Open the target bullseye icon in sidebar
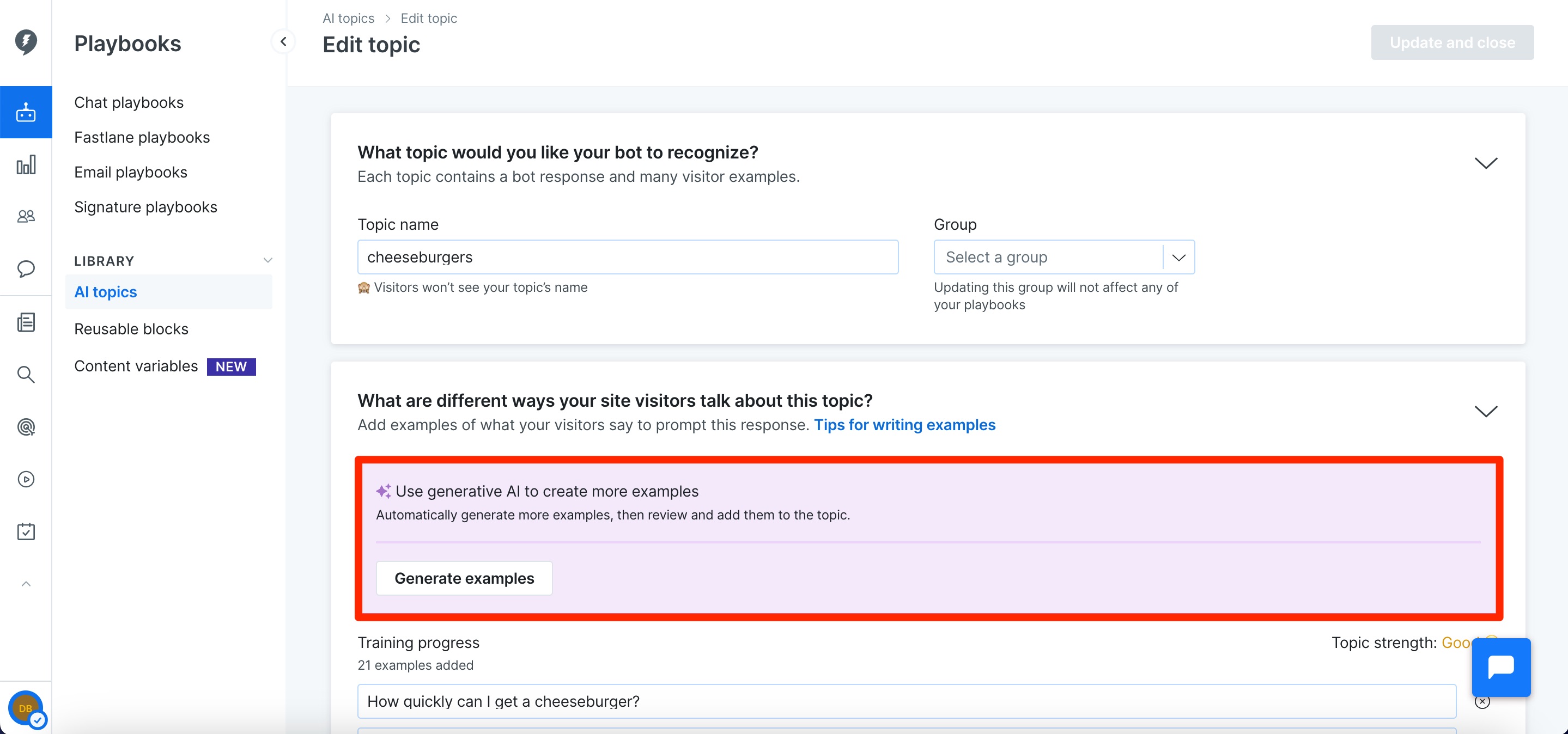The height and width of the screenshot is (734, 1568). (26, 427)
